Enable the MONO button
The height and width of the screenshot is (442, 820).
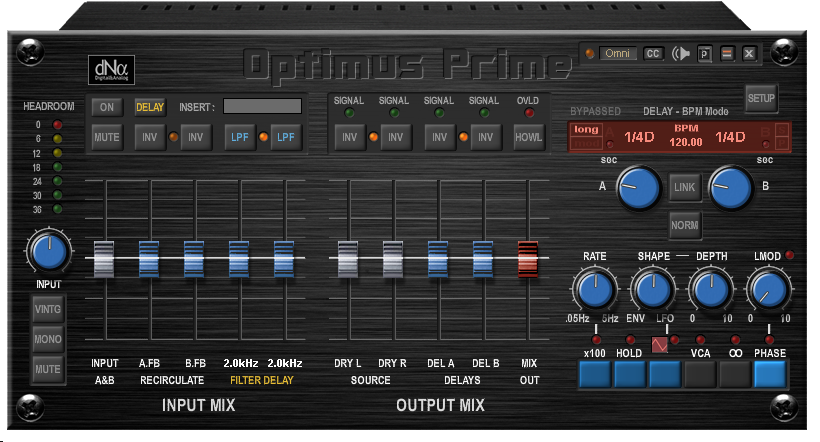point(48,339)
